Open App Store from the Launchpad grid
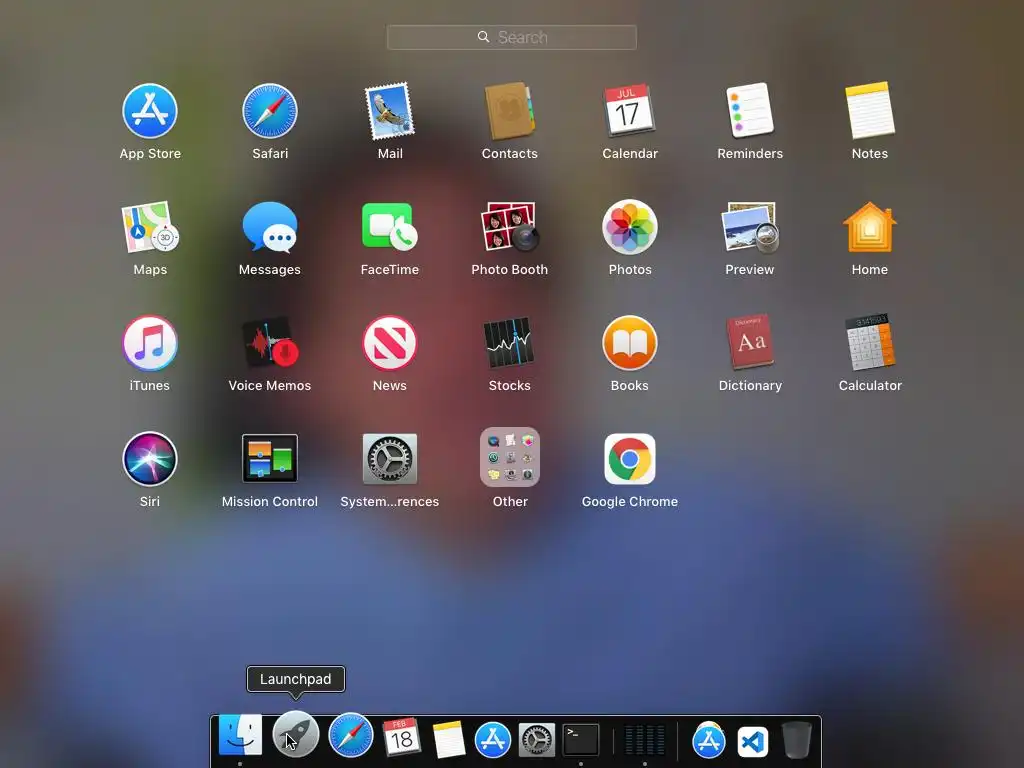The image size is (1024, 768). (150, 111)
